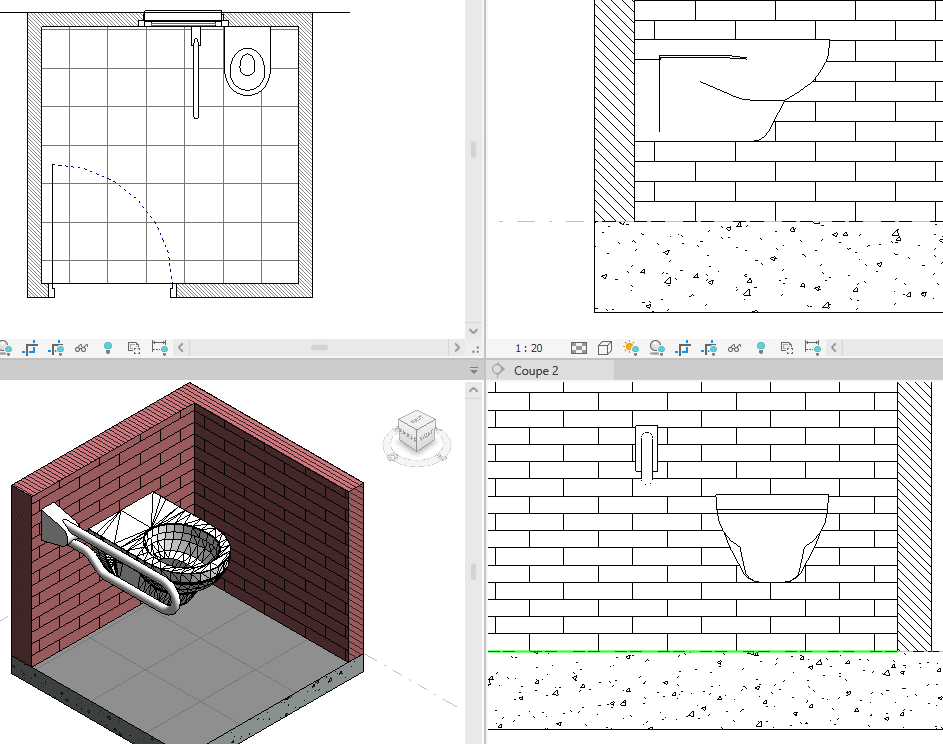
Task: Open Detail Level options in the section view bar
Action: coord(579,348)
